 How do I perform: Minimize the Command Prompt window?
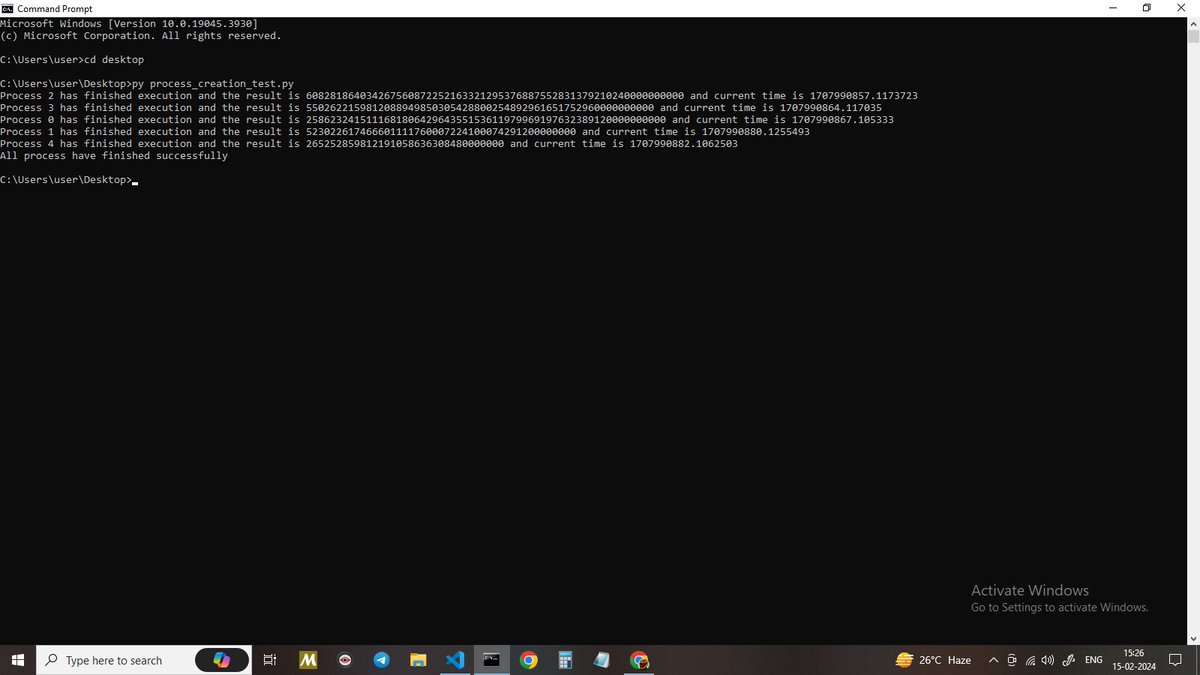point(1113,8)
